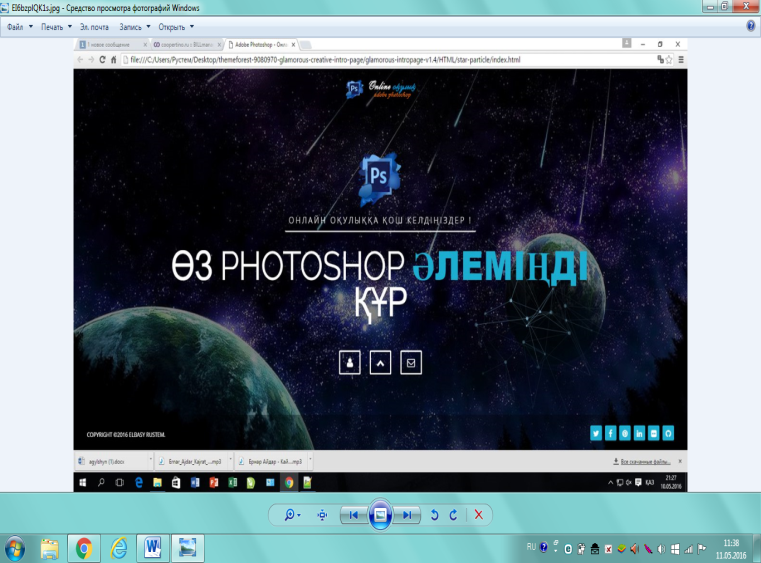Image resolution: width=761 pixels, height=563 pixels.
Task: Expand the Файл dropdown arrow
Action: tap(31, 27)
